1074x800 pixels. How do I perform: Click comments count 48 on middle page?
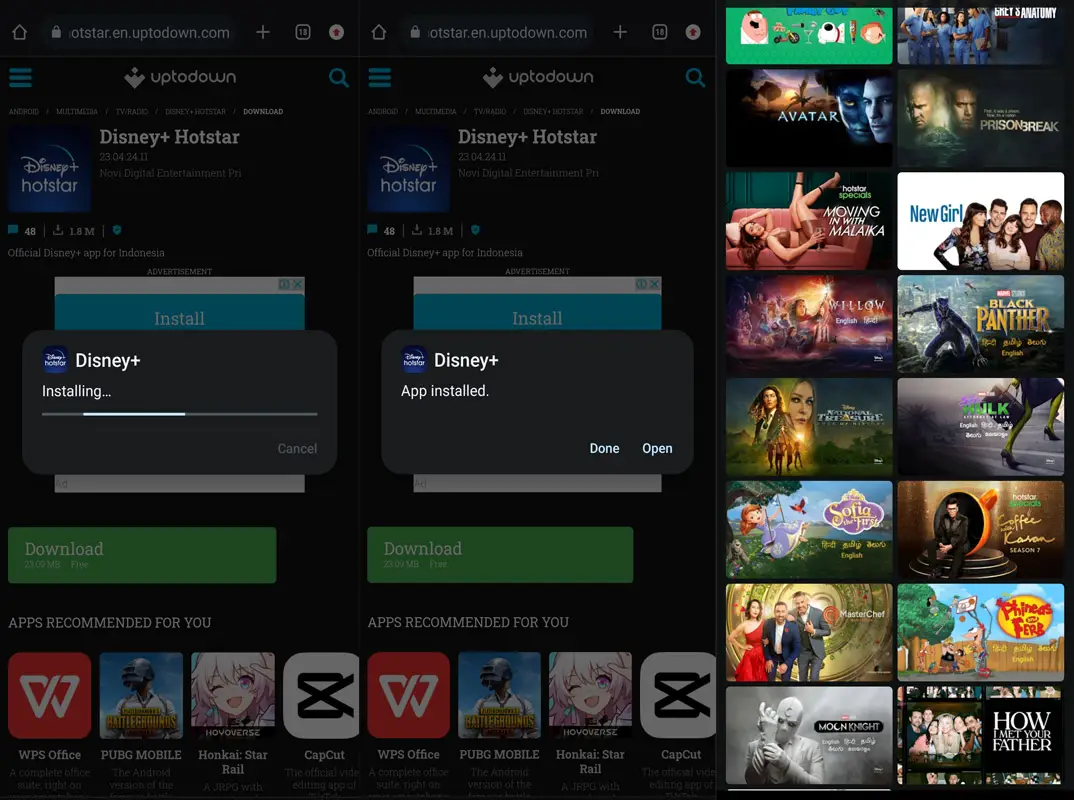point(381,231)
